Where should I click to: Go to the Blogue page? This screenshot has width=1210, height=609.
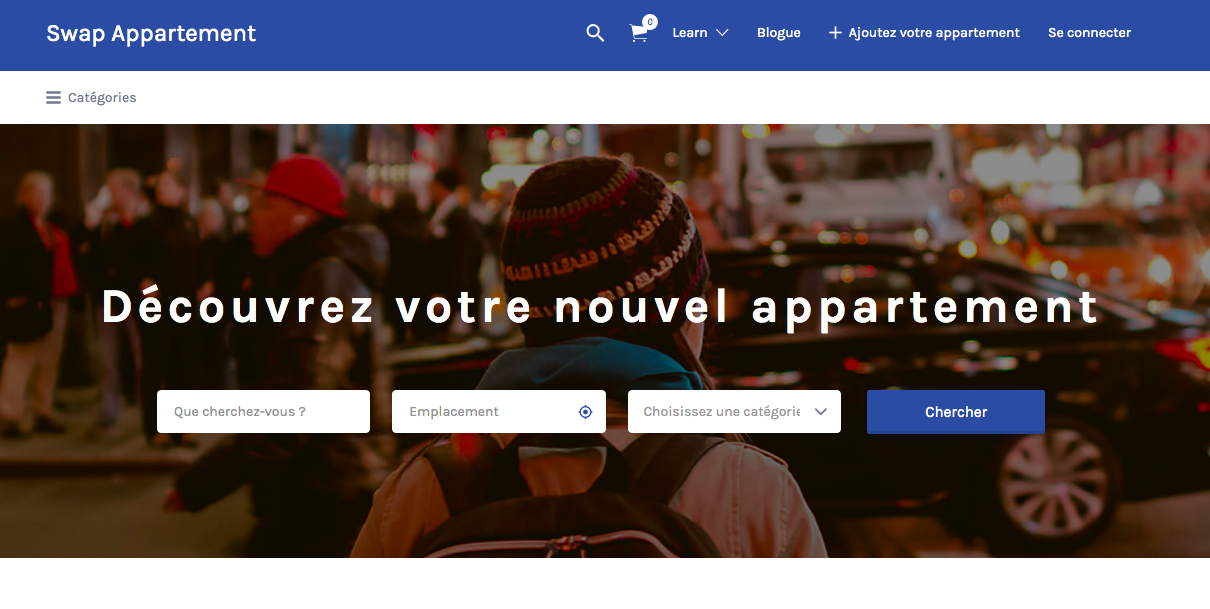(779, 33)
